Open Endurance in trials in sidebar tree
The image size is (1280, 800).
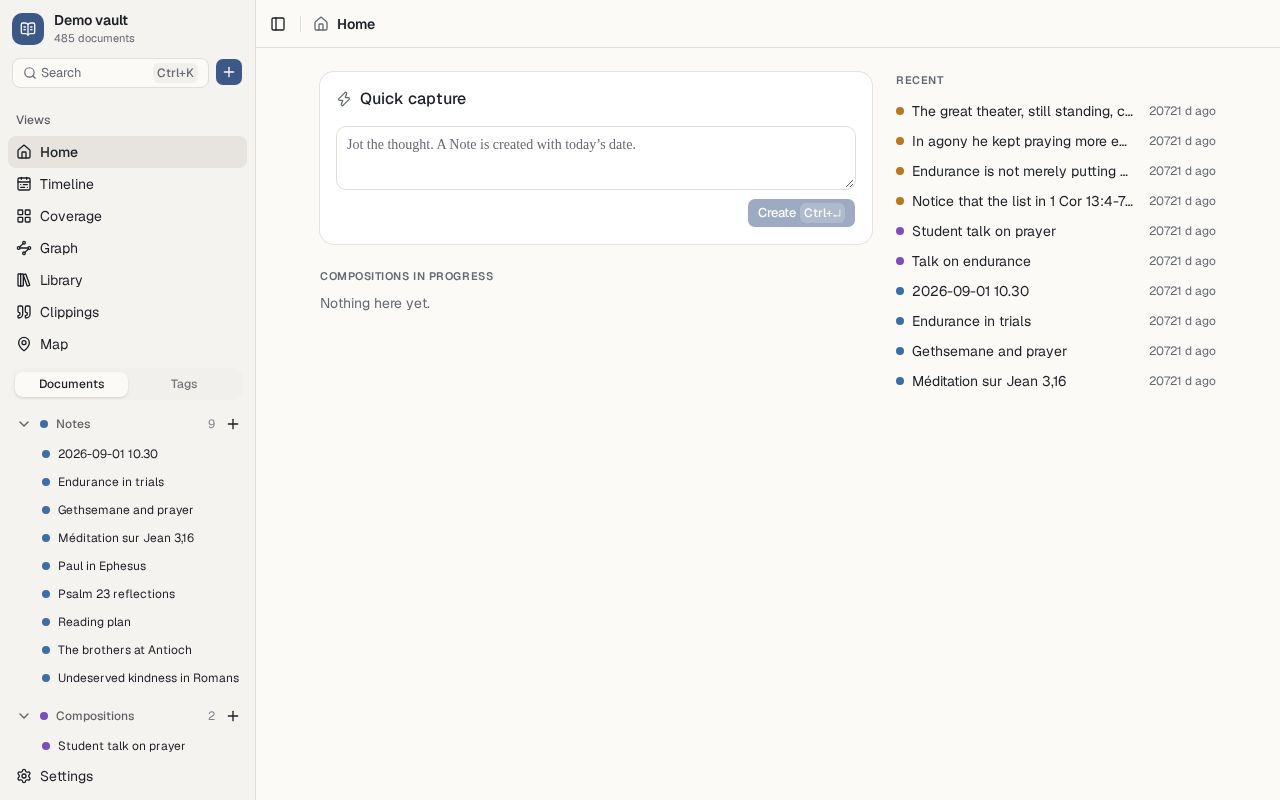pos(140,482)
